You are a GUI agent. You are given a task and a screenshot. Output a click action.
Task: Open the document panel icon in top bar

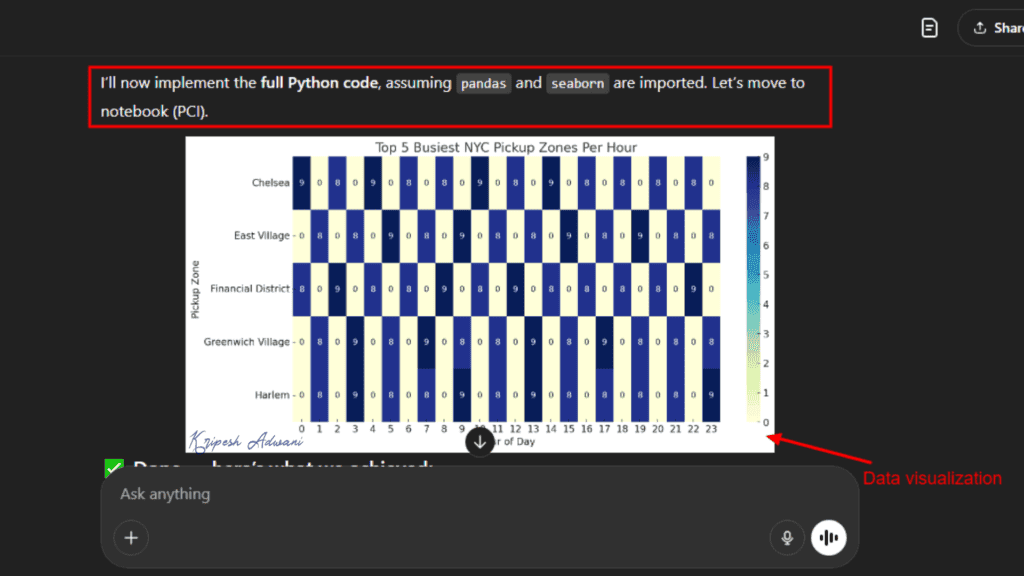point(929,27)
